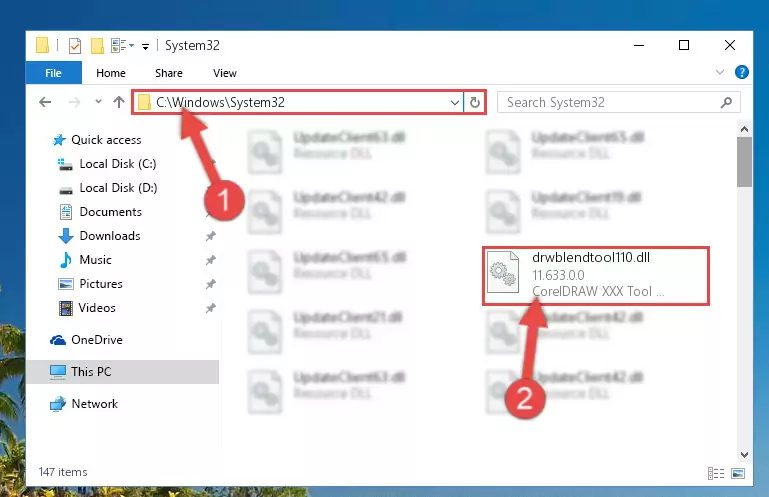Switch to large thumbnails view icon
This screenshot has width=769, height=497.
point(738,473)
